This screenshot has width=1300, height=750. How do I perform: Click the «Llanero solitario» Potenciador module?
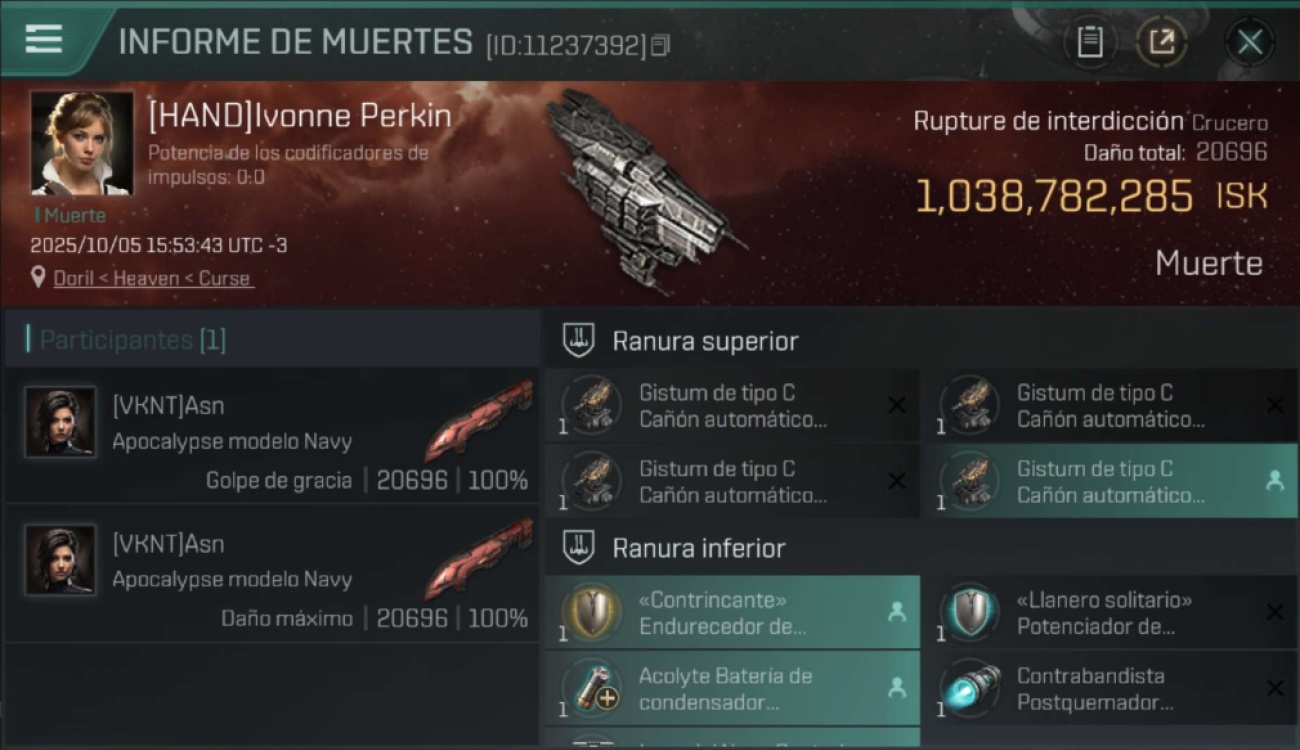tap(1109, 613)
